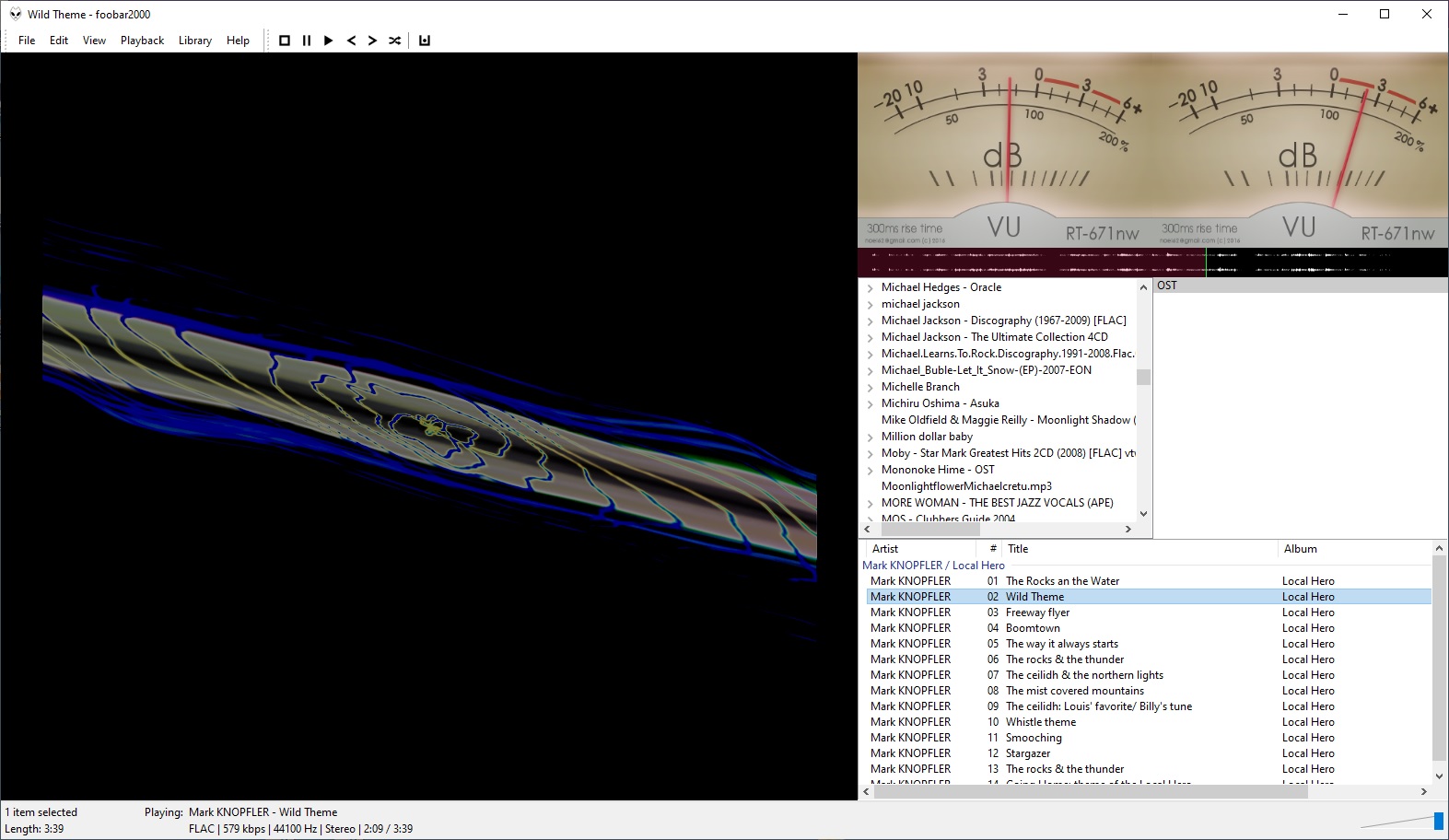
Task: Click the folder tree vertical scrollbar thumb
Action: [1143, 377]
